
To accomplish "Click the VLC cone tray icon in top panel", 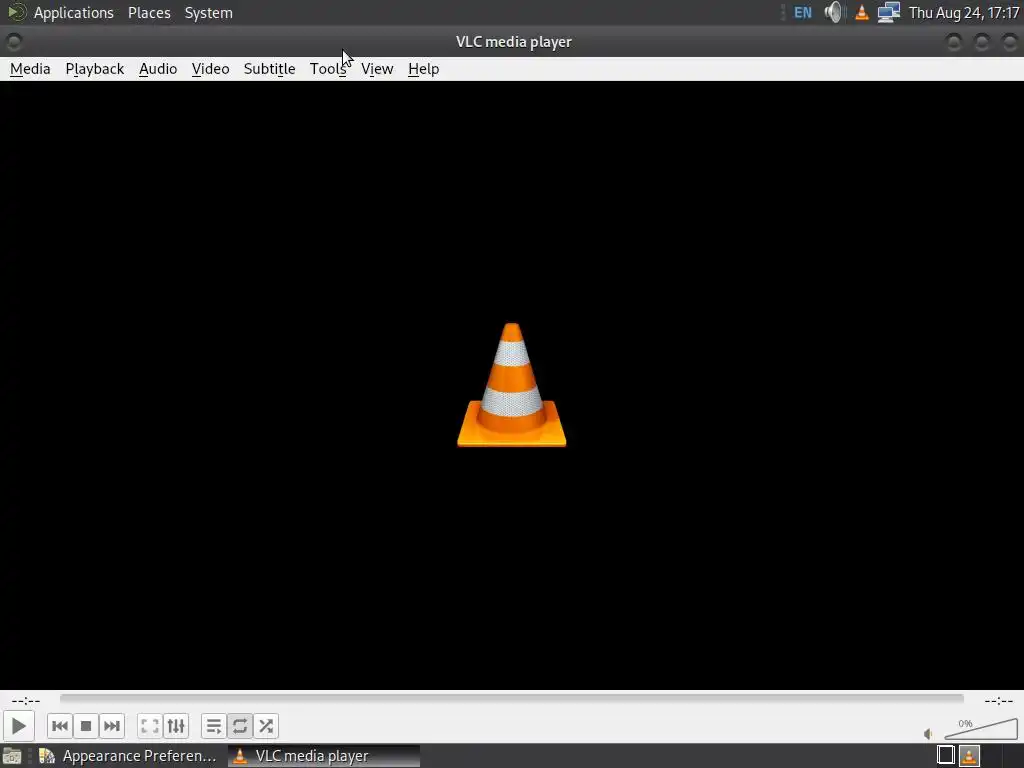I will coord(862,12).
